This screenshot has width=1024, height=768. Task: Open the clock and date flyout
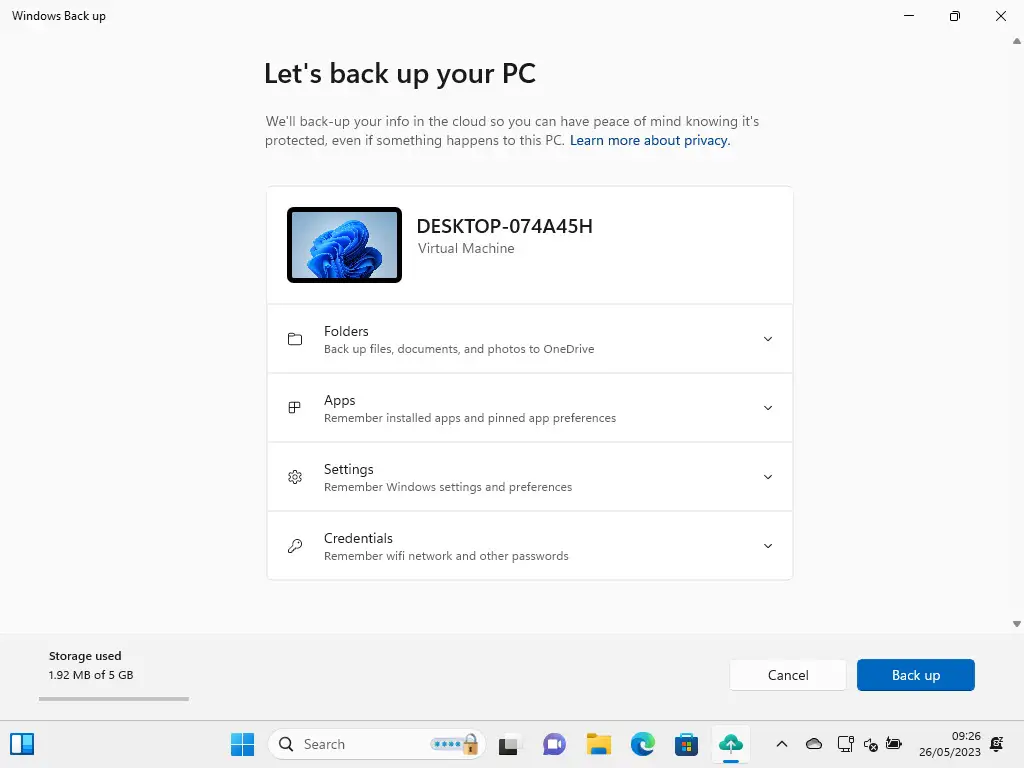[x=950, y=744]
